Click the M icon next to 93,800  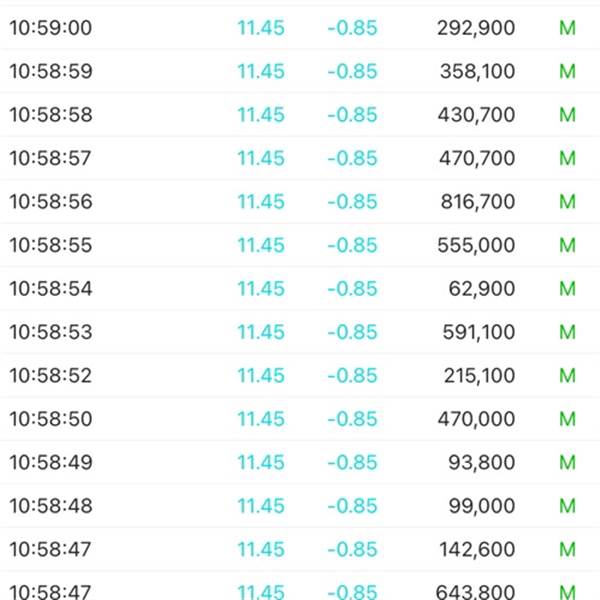[567, 462]
